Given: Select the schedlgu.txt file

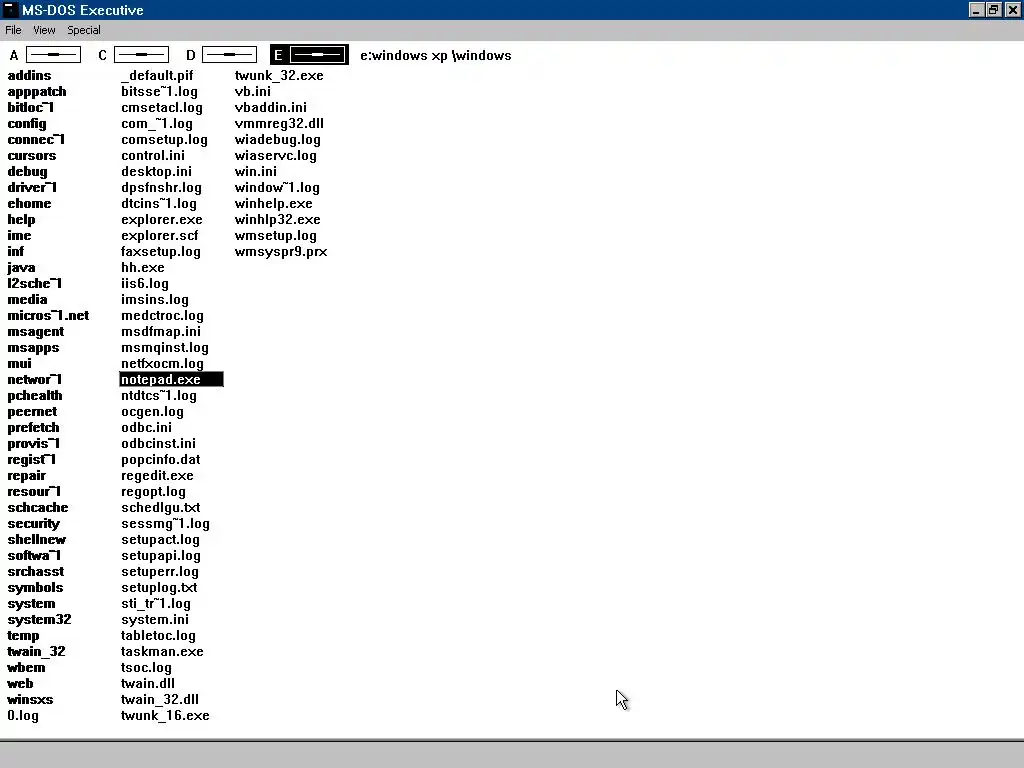Looking at the screenshot, I should (161, 507).
